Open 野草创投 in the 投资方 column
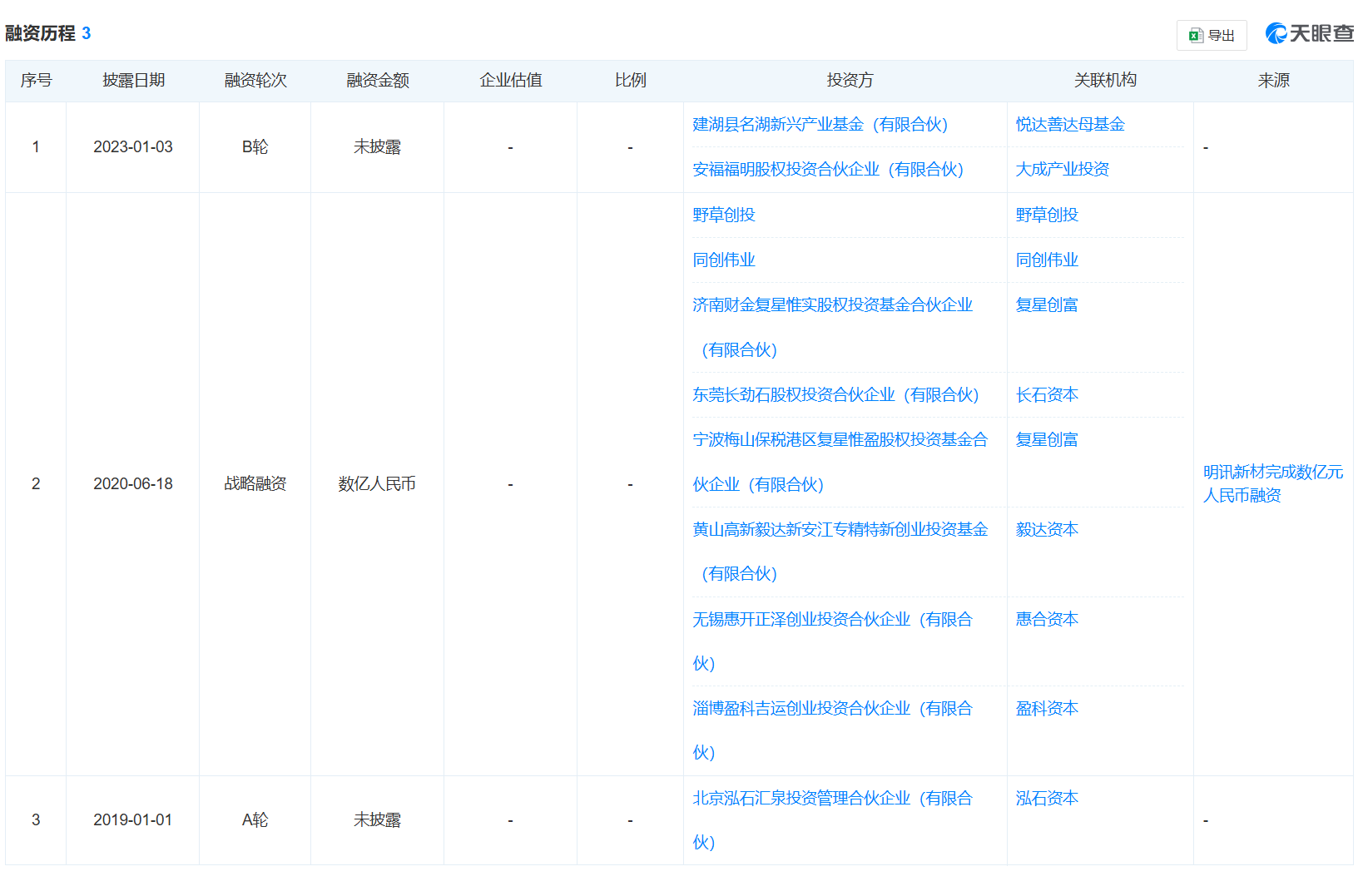Screen dimensions: 1368x896 click(724, 215)
